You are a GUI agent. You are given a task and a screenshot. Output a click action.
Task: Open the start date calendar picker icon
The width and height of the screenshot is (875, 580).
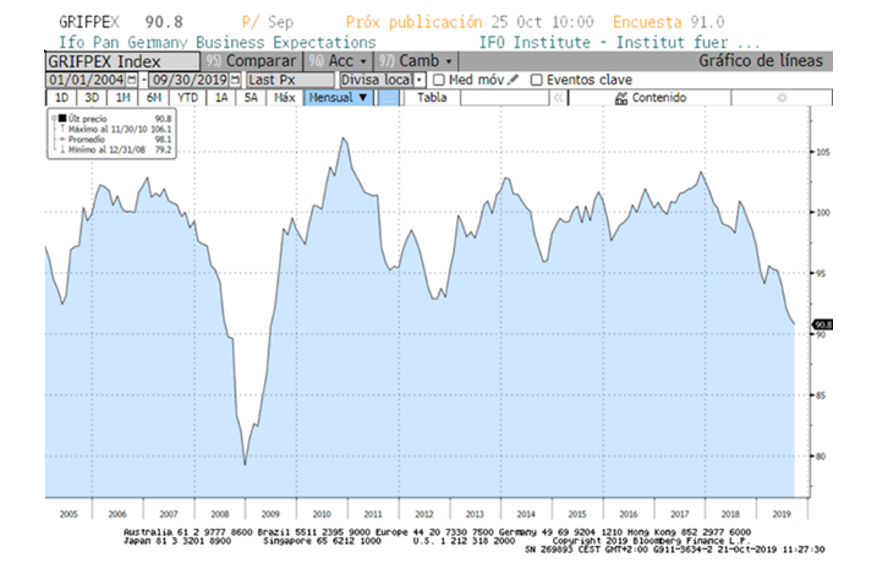(131, 80)
